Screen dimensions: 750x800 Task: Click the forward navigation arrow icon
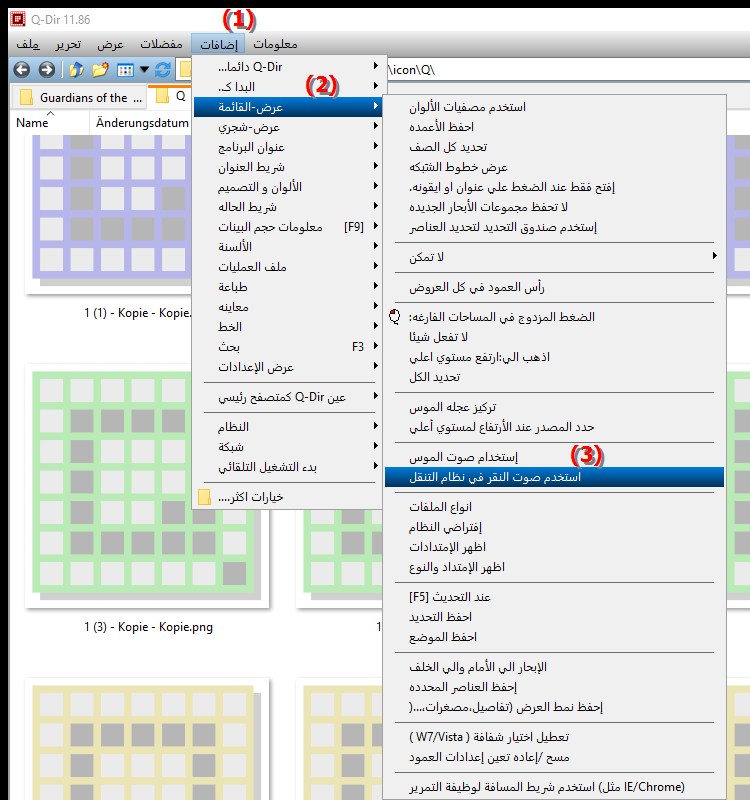(x=46, y=69)
